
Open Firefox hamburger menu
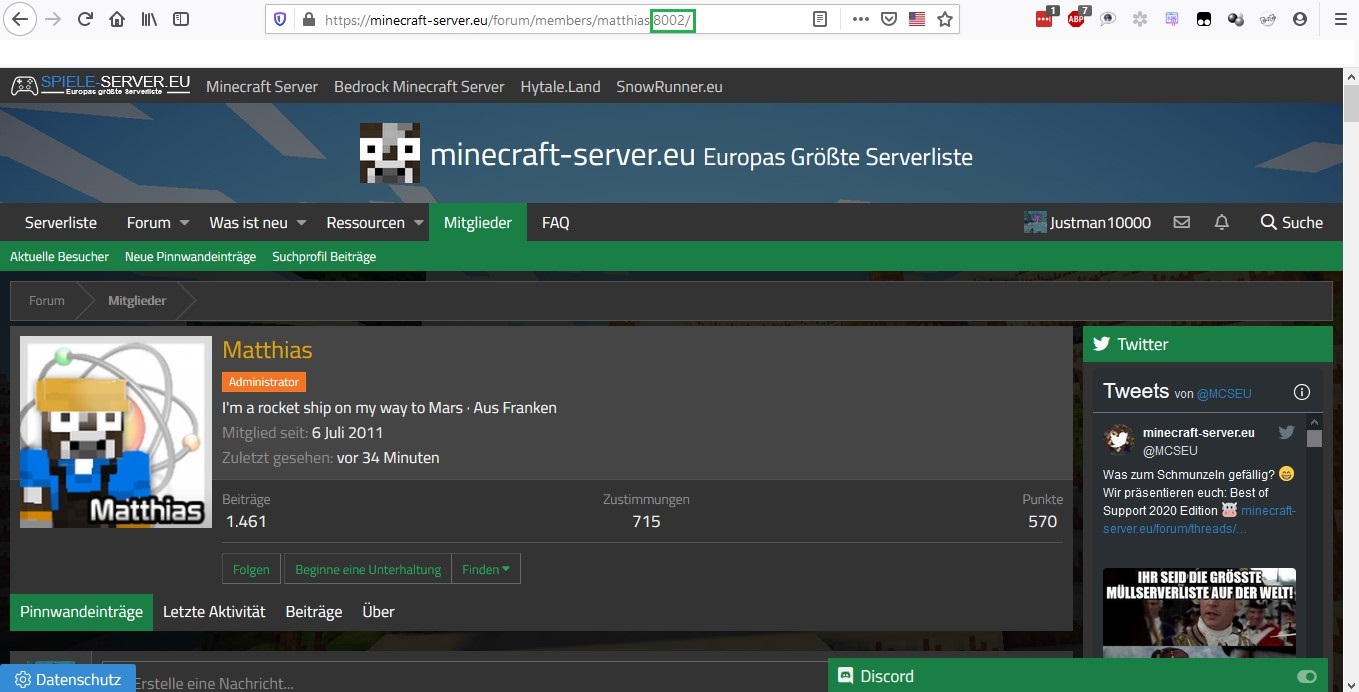tap(1341, 19)
